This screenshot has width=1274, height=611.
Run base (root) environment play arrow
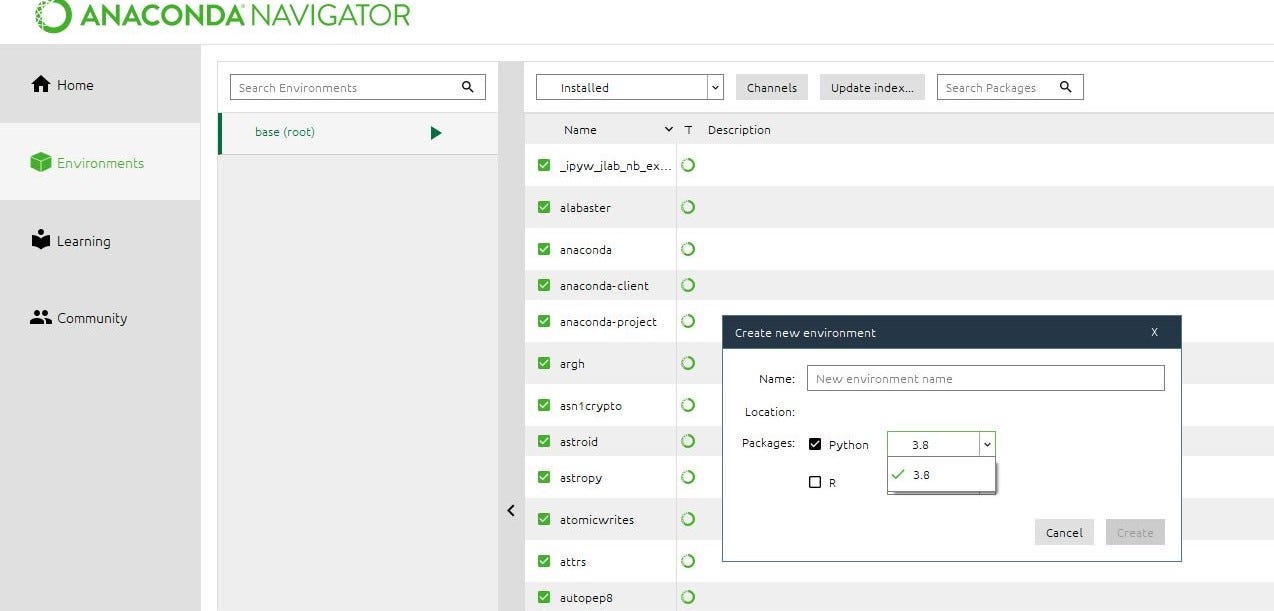click(x=436, y=132)
